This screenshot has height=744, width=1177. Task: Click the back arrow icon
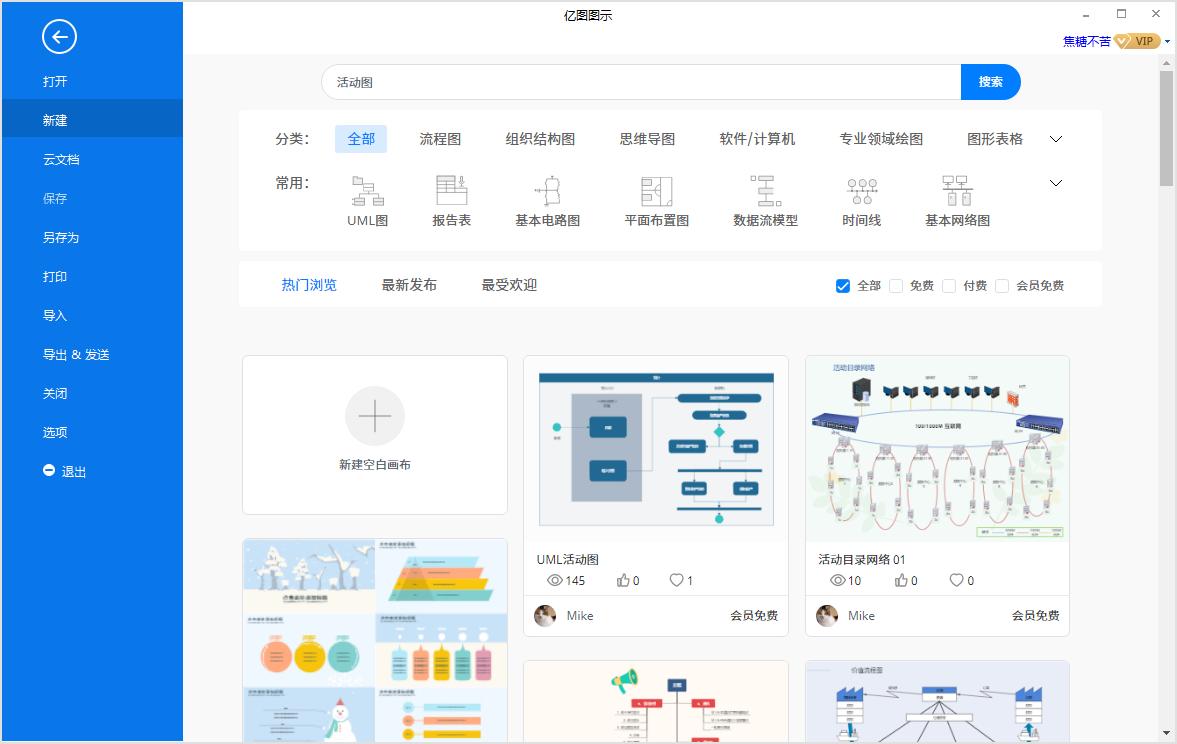[x=59, y=37]
